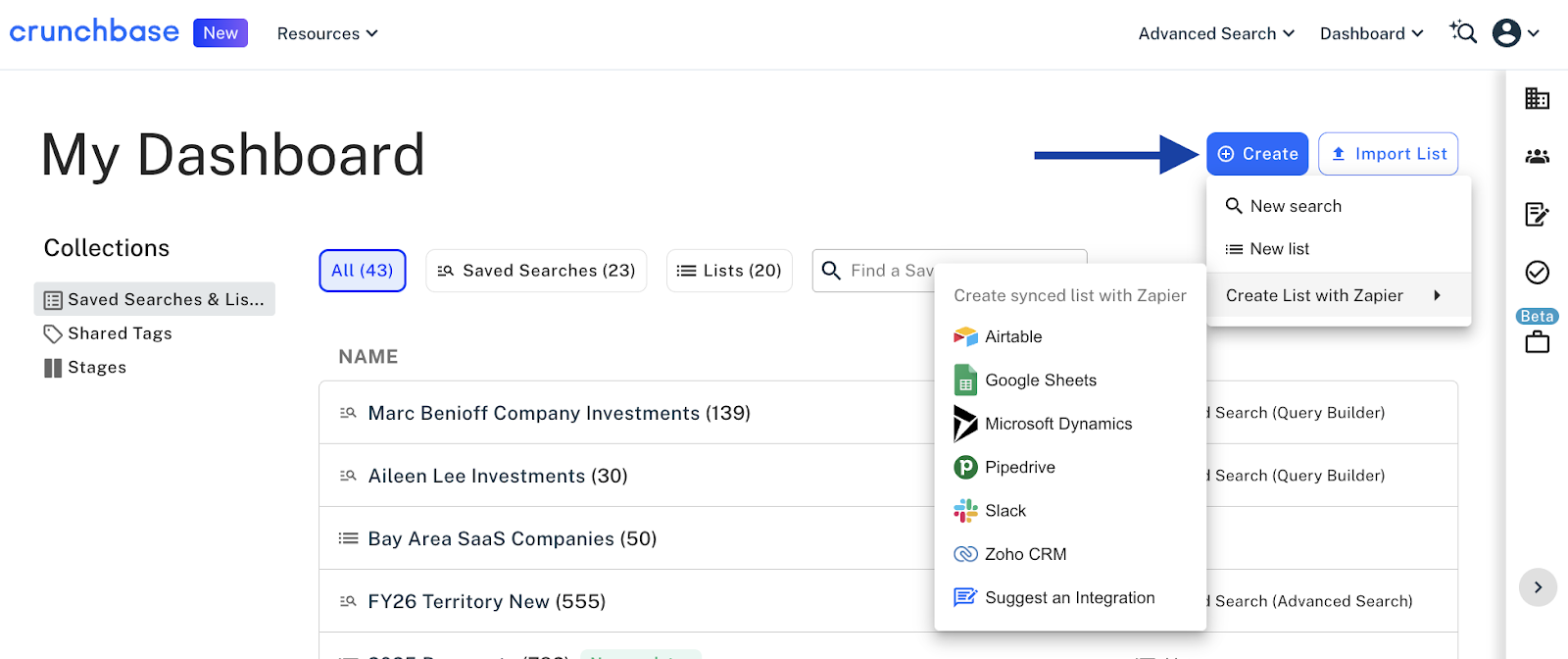
Task: Select Microsoft Dynamics in the Zapier submenu
Action: [1070, 424]
